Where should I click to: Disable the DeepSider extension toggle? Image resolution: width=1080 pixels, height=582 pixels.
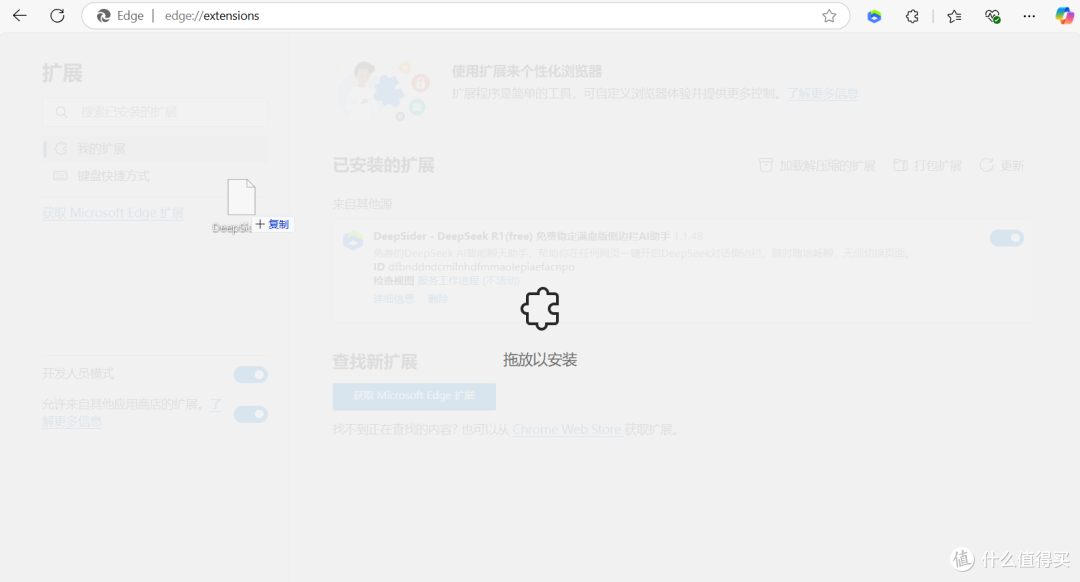1006,238
